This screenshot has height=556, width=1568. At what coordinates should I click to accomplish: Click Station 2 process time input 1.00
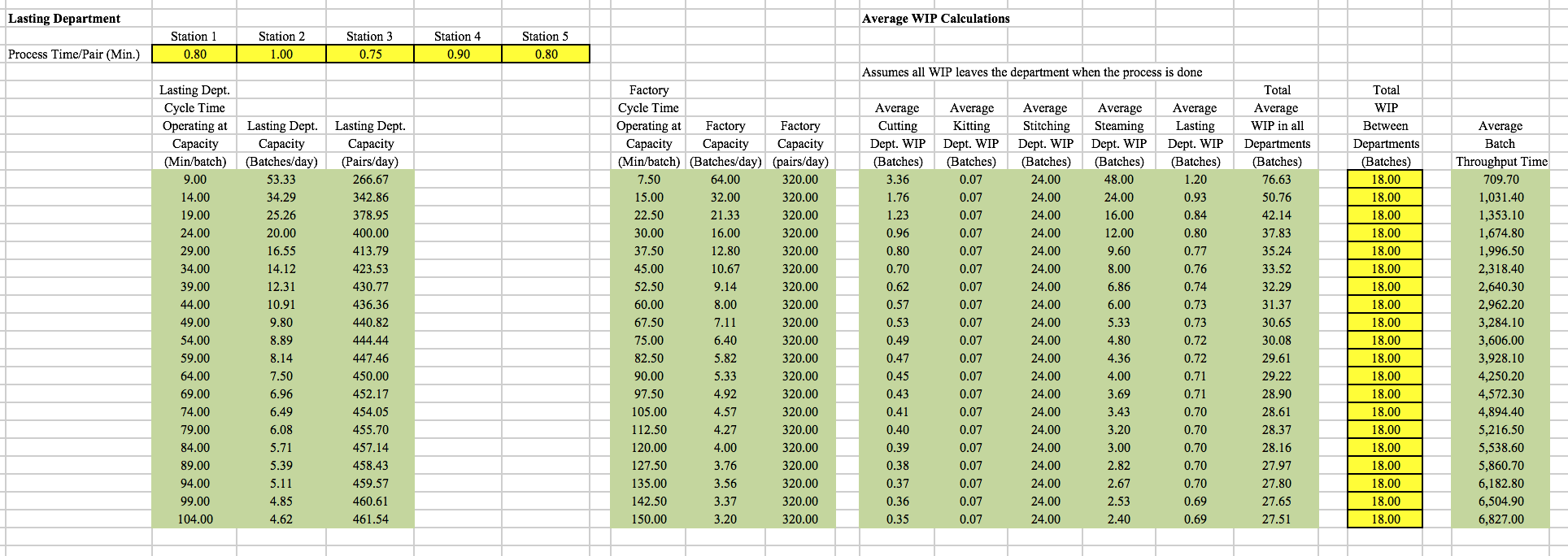[x=281, y=54]
